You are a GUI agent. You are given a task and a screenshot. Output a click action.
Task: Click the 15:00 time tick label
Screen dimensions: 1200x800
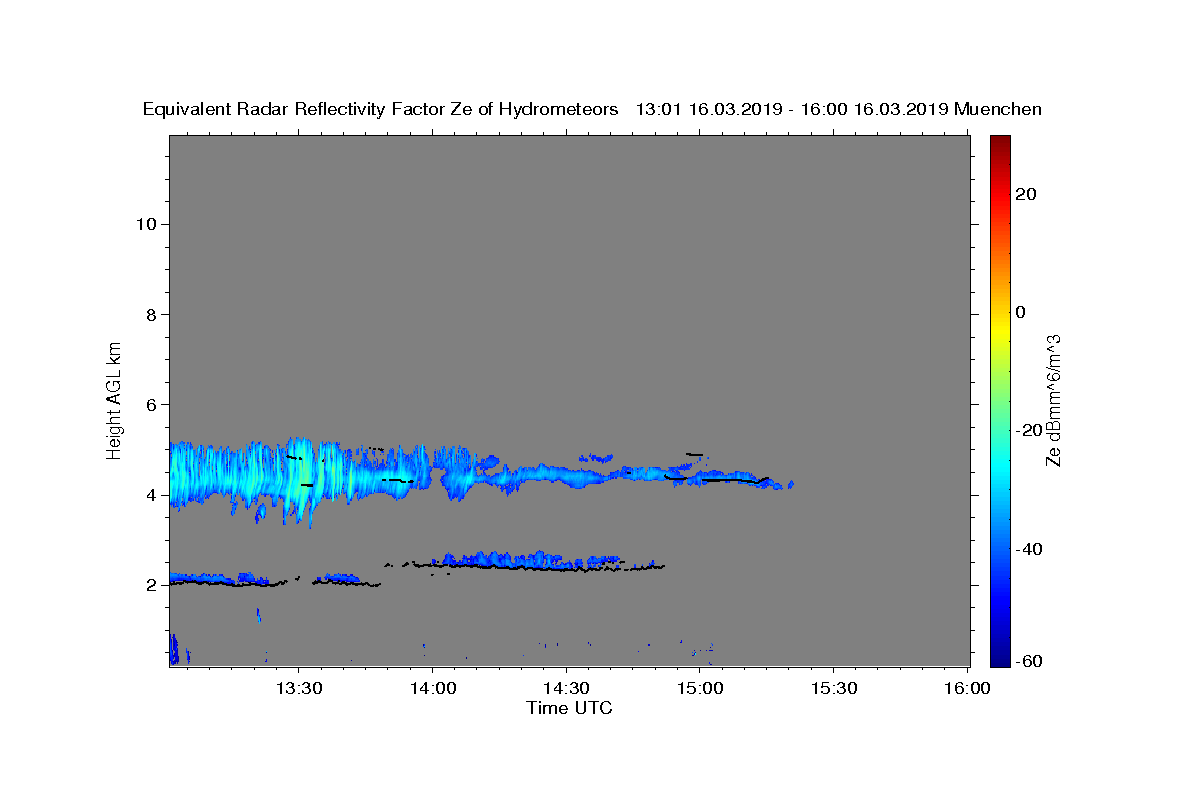(700, 688)
